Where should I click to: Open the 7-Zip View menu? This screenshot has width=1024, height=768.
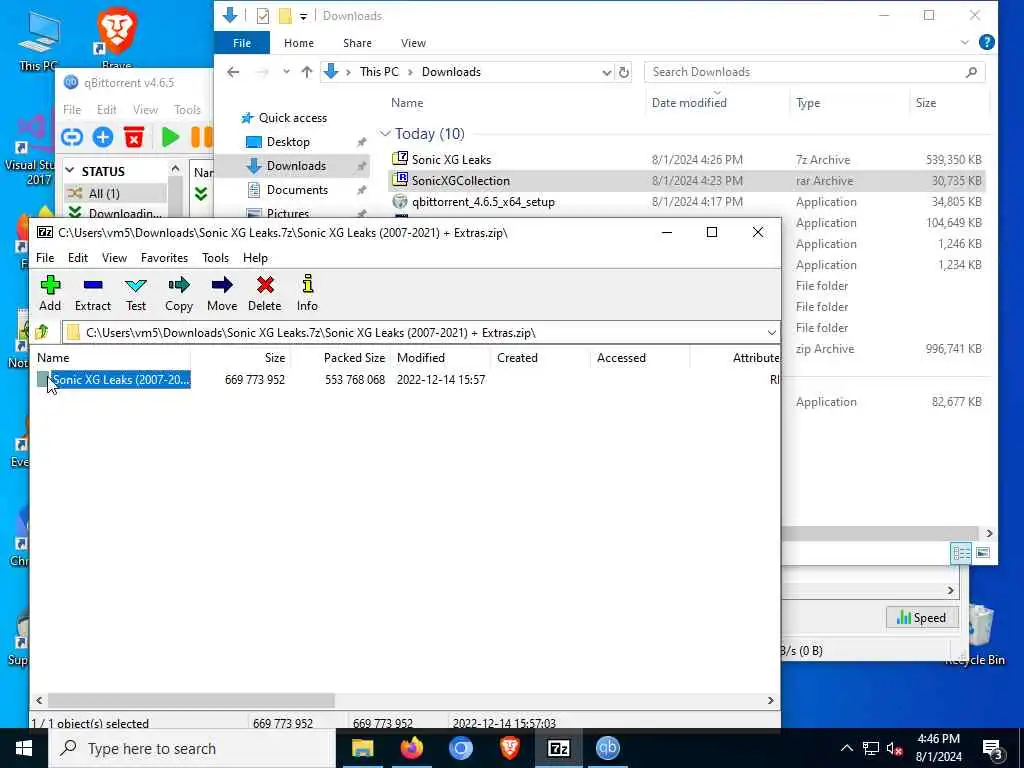click(x=114, y=258)
